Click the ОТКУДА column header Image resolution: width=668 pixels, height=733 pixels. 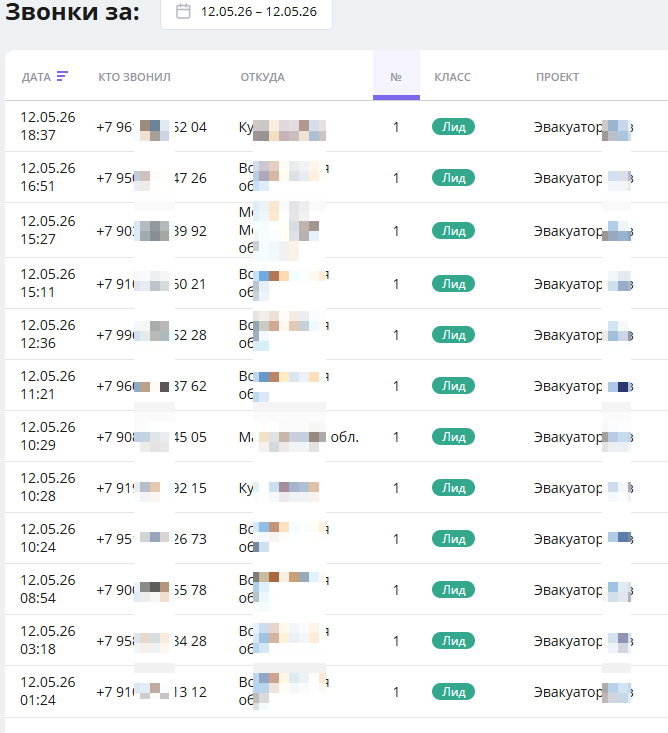click(x=262, y=77)
